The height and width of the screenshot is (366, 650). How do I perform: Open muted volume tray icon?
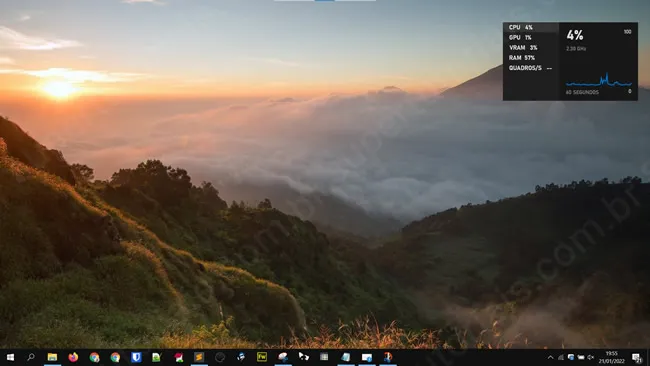click(591, 357)
